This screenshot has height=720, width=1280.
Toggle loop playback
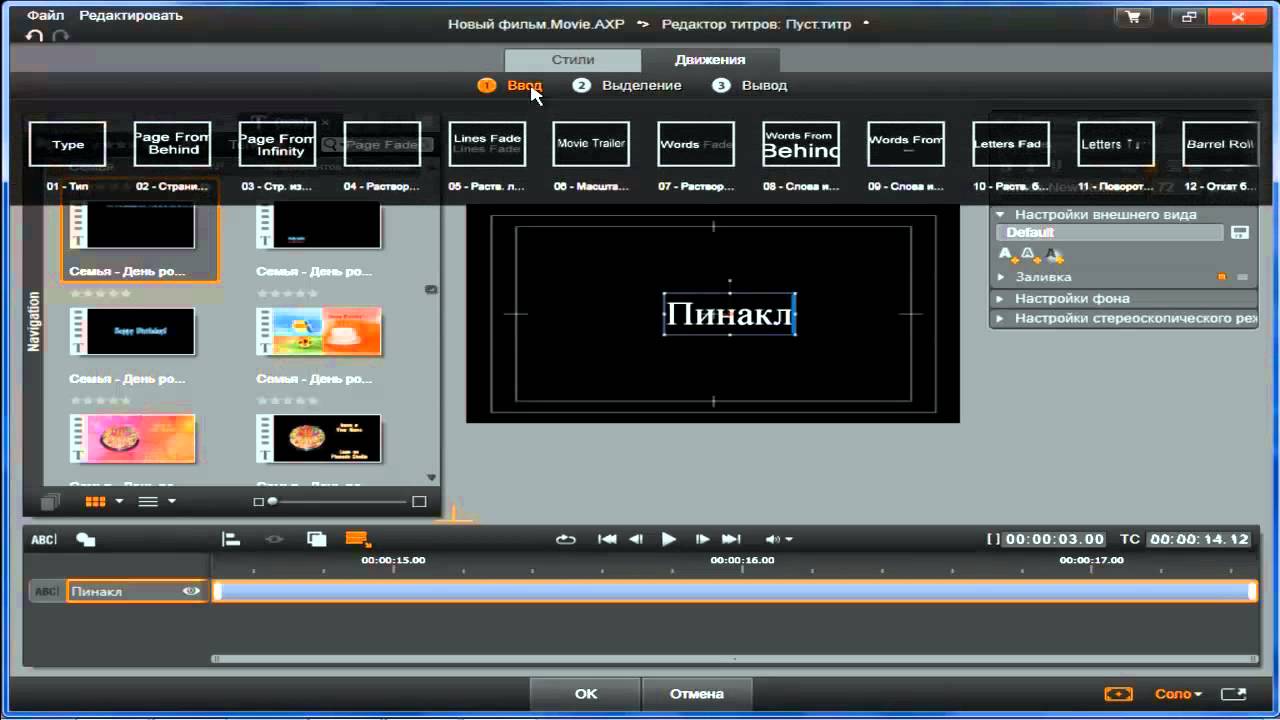click(x=566, y=539)
